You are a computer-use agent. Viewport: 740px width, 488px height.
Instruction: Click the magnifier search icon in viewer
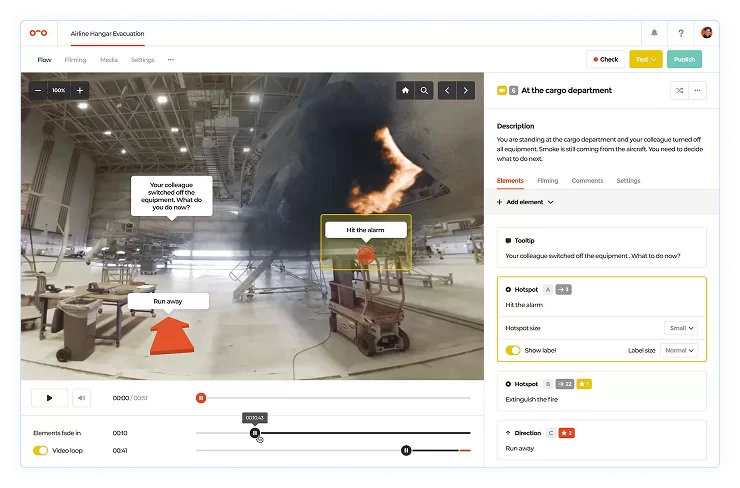(x=424, y=90)
